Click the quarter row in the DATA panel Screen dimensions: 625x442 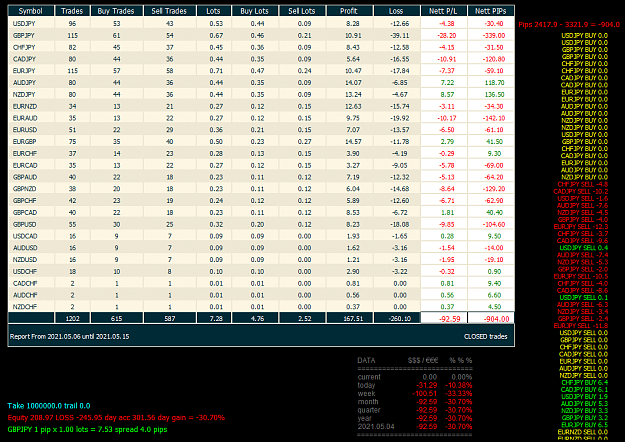pyautogui.click(x=415, y=410)
